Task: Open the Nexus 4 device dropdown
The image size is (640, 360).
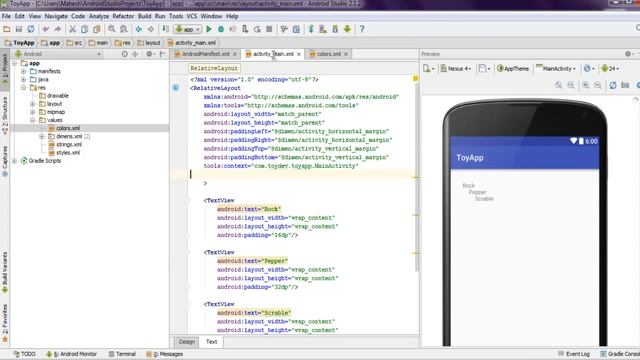Action: [x=456, y=69]
